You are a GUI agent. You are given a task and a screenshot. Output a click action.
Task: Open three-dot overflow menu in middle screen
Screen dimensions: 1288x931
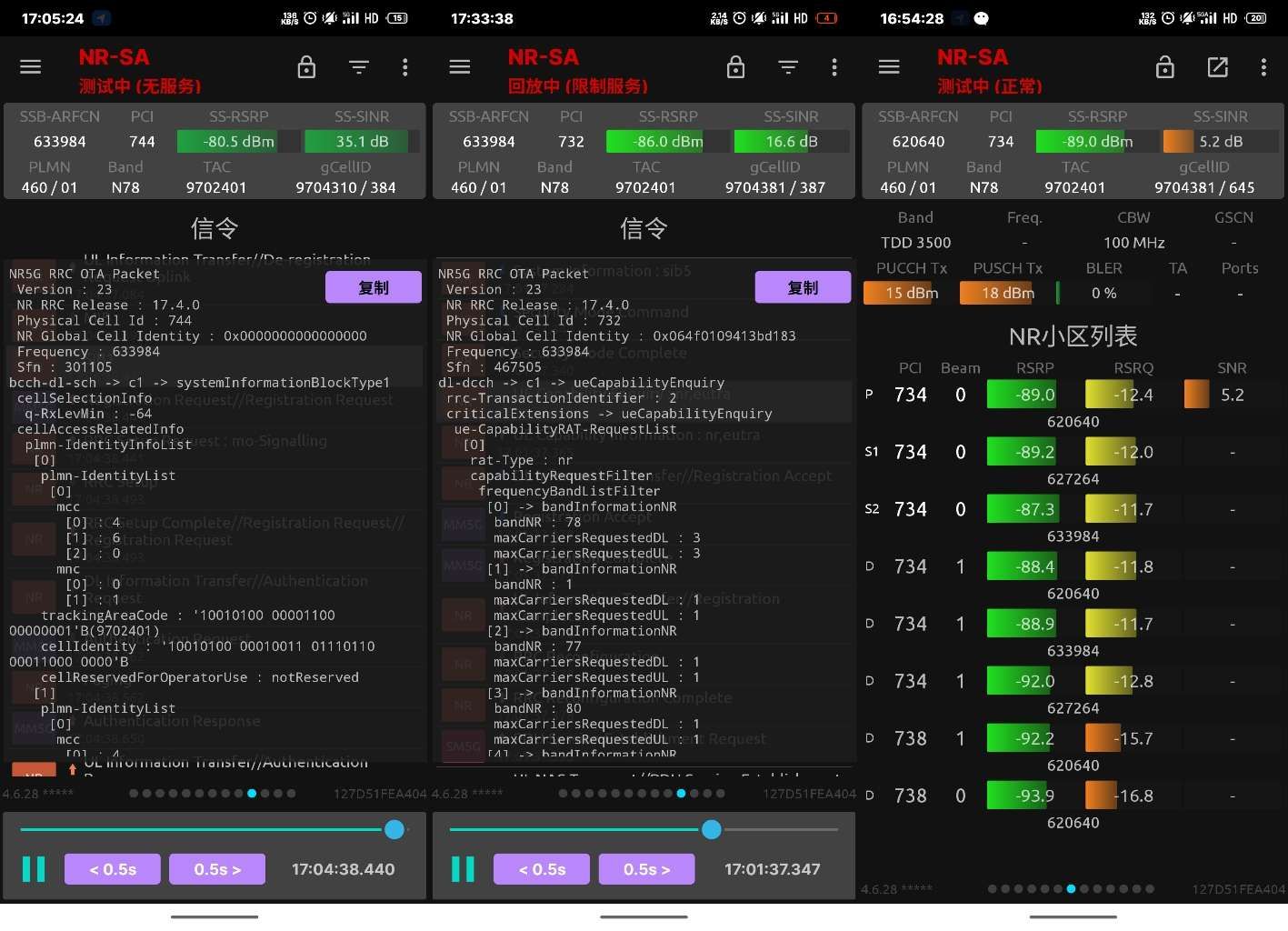point(834,67)
